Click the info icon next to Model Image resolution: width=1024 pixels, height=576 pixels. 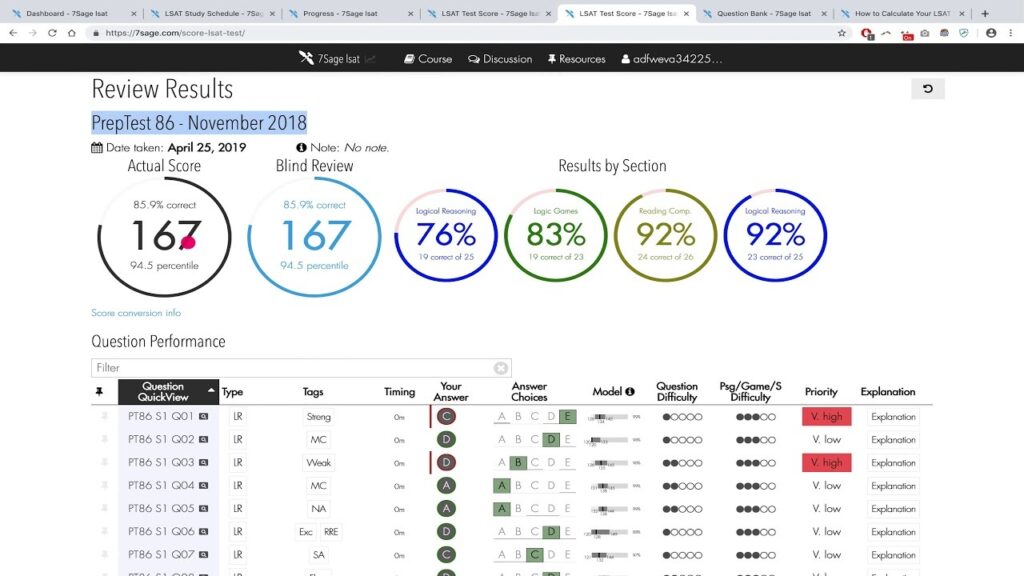(630, 392)
